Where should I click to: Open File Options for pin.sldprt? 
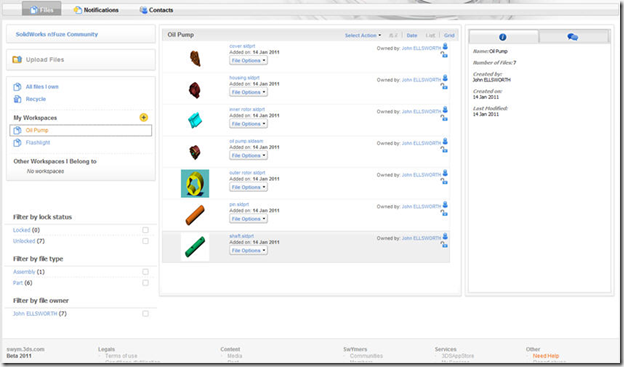pyautogui.click(x=248, y=219)
